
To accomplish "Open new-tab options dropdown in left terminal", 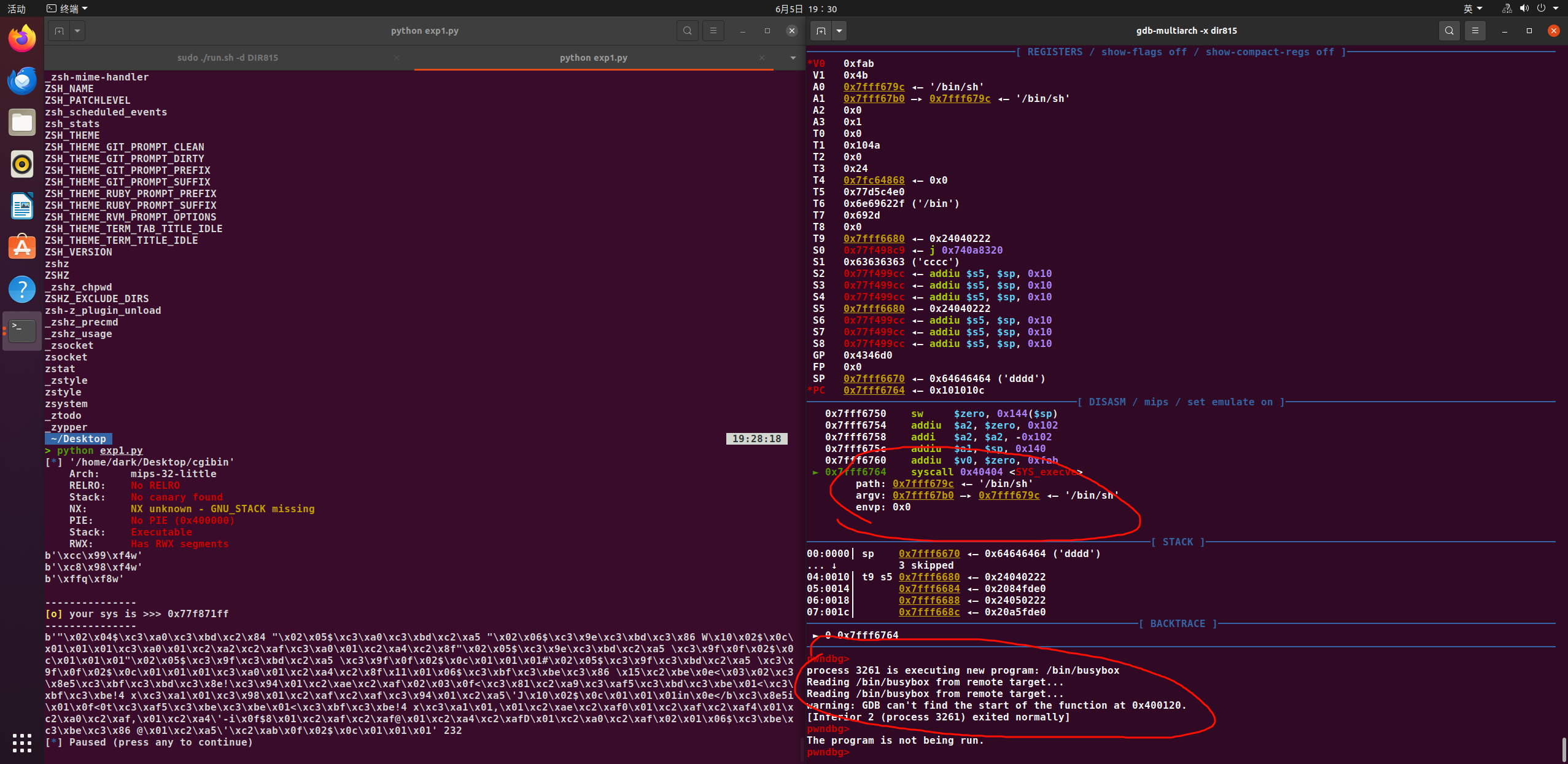I will 77,31.
